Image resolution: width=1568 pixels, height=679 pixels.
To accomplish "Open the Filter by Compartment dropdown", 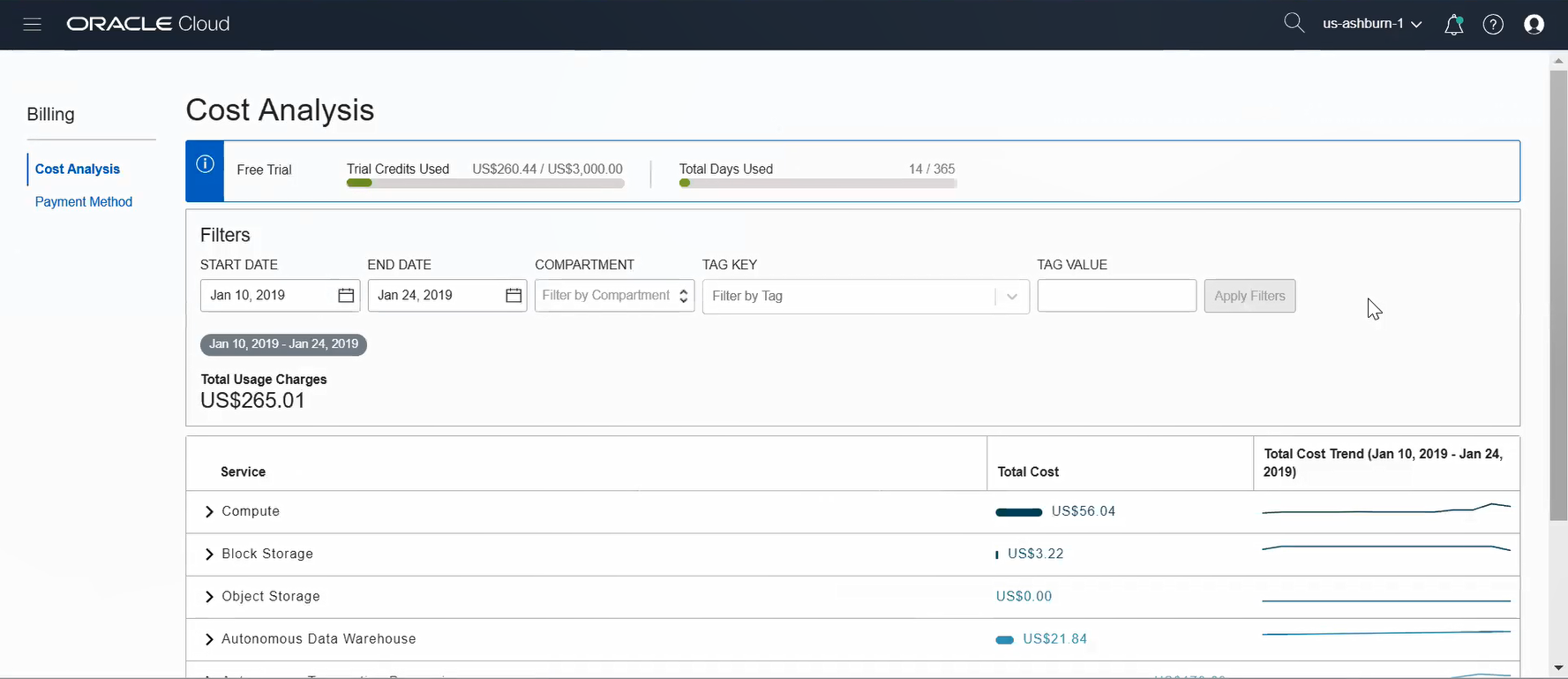I will (614, 296).
